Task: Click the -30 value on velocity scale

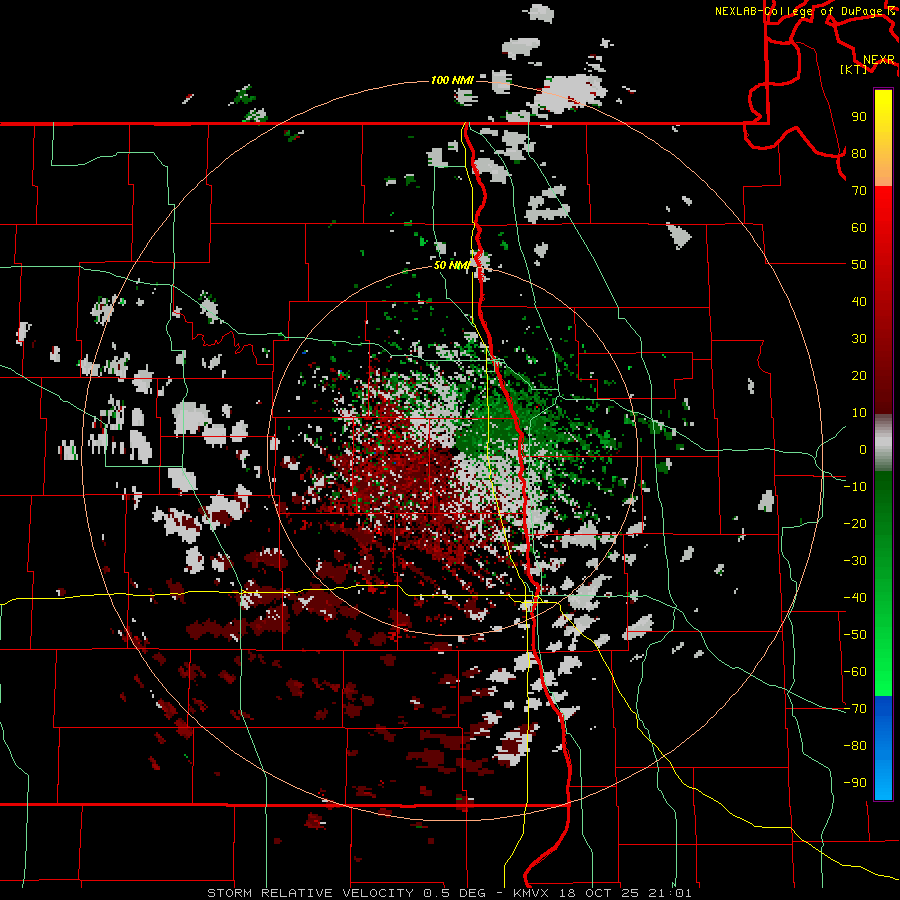Action: point(855,561)
